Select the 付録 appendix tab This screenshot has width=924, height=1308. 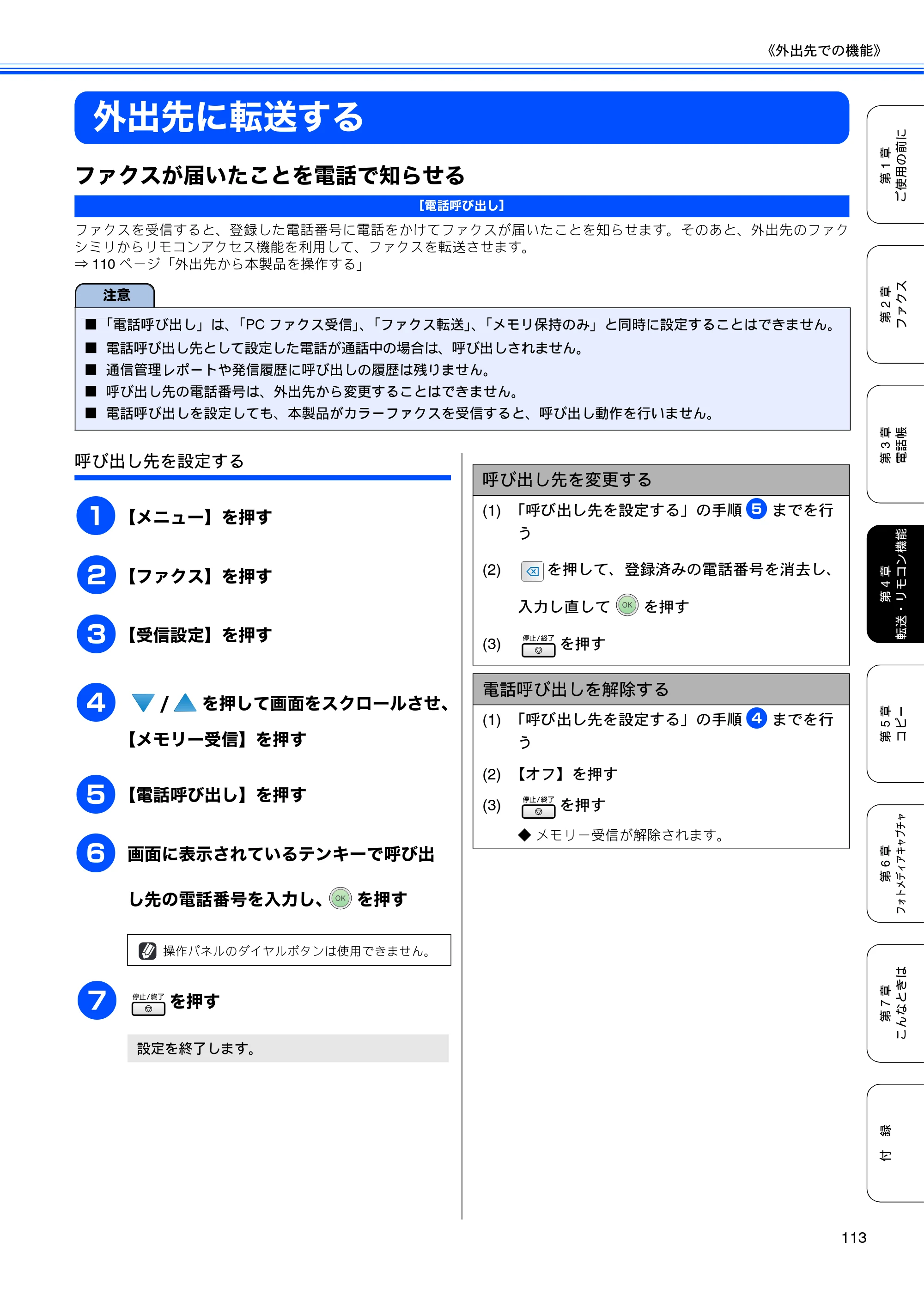[895, 1143]
